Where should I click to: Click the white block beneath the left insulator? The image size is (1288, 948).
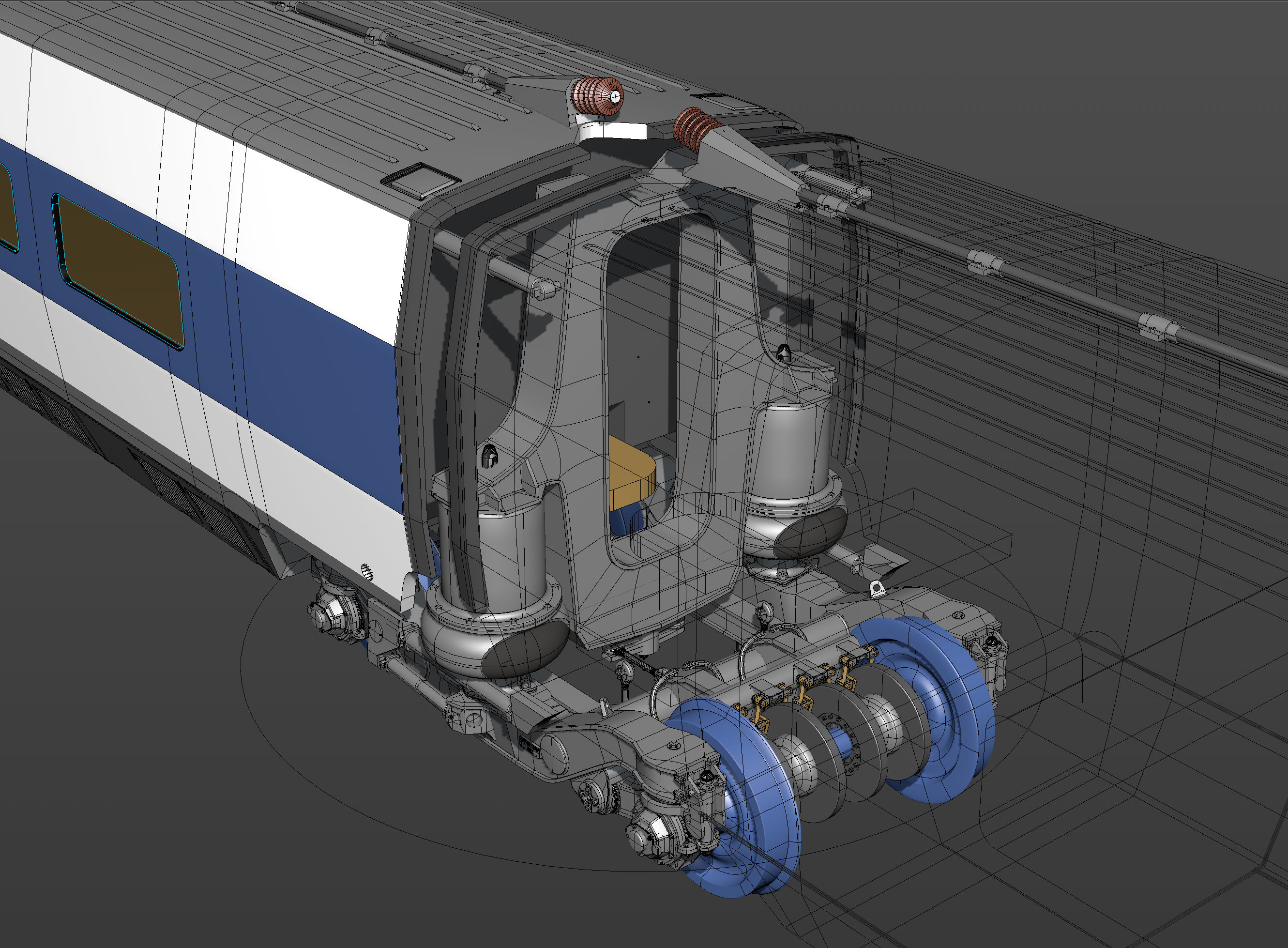(612, 131)
